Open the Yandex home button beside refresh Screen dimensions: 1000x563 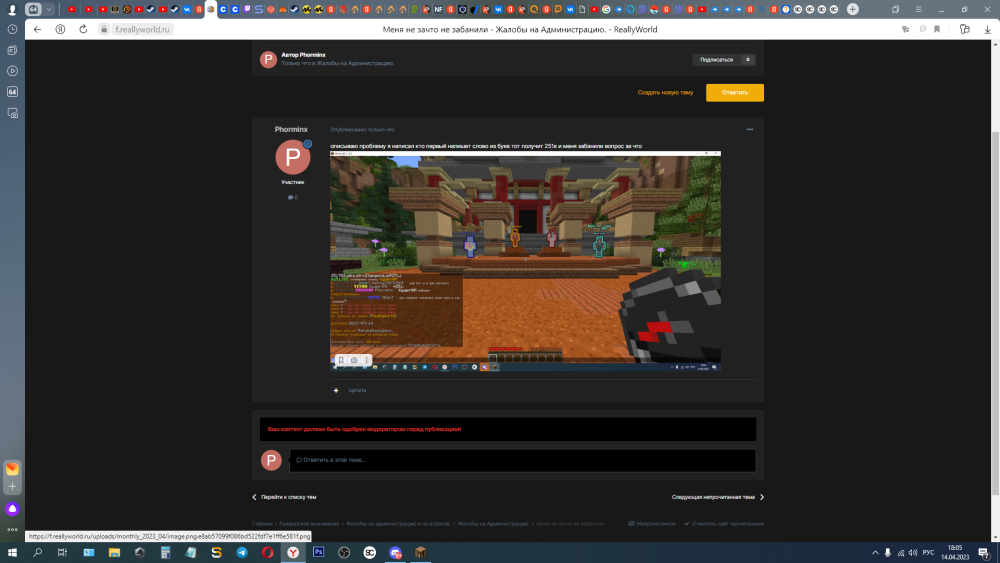point(61,29)
